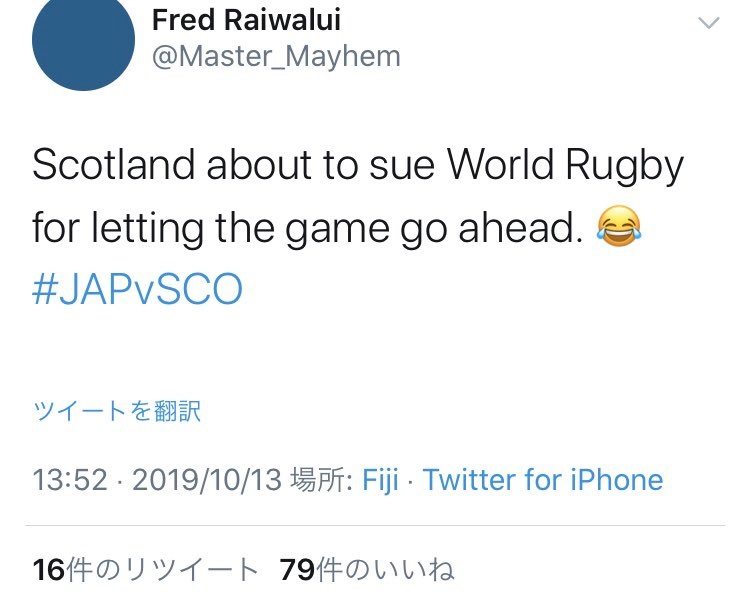744x613 pixels.
Task: Open the Fiji location link
Action: pos(380,480)
